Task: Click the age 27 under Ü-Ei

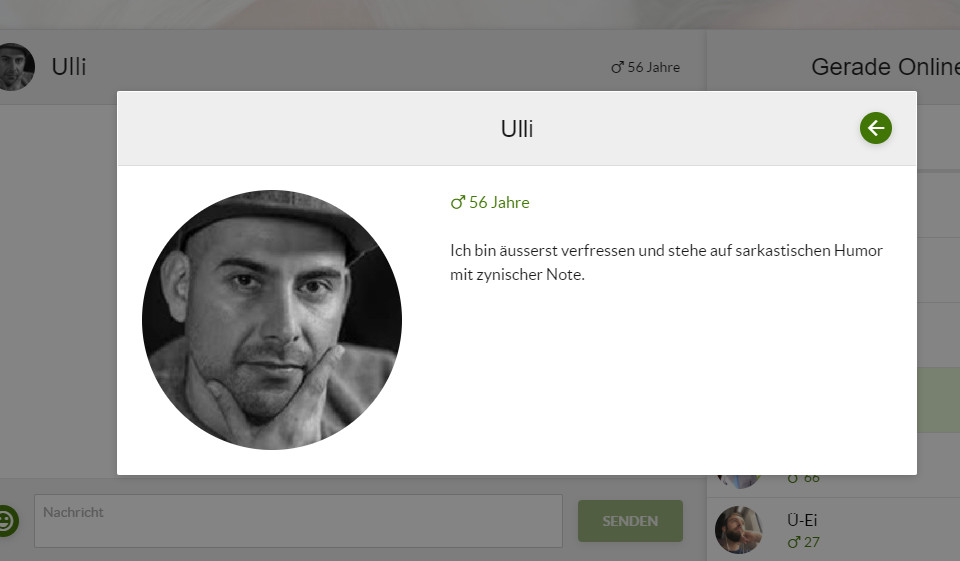Action: [811, 542]
